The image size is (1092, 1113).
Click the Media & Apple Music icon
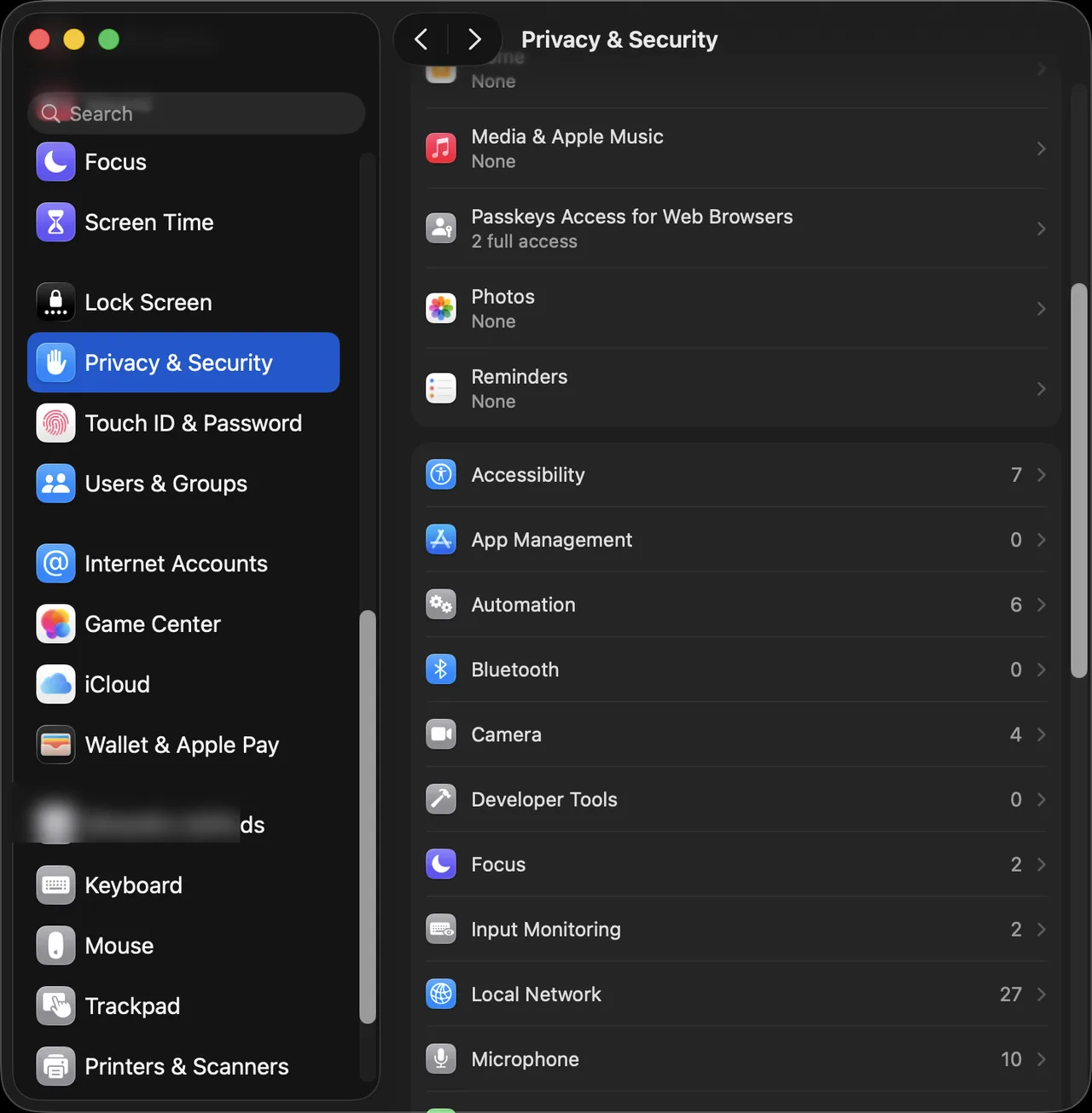(441, 148)
